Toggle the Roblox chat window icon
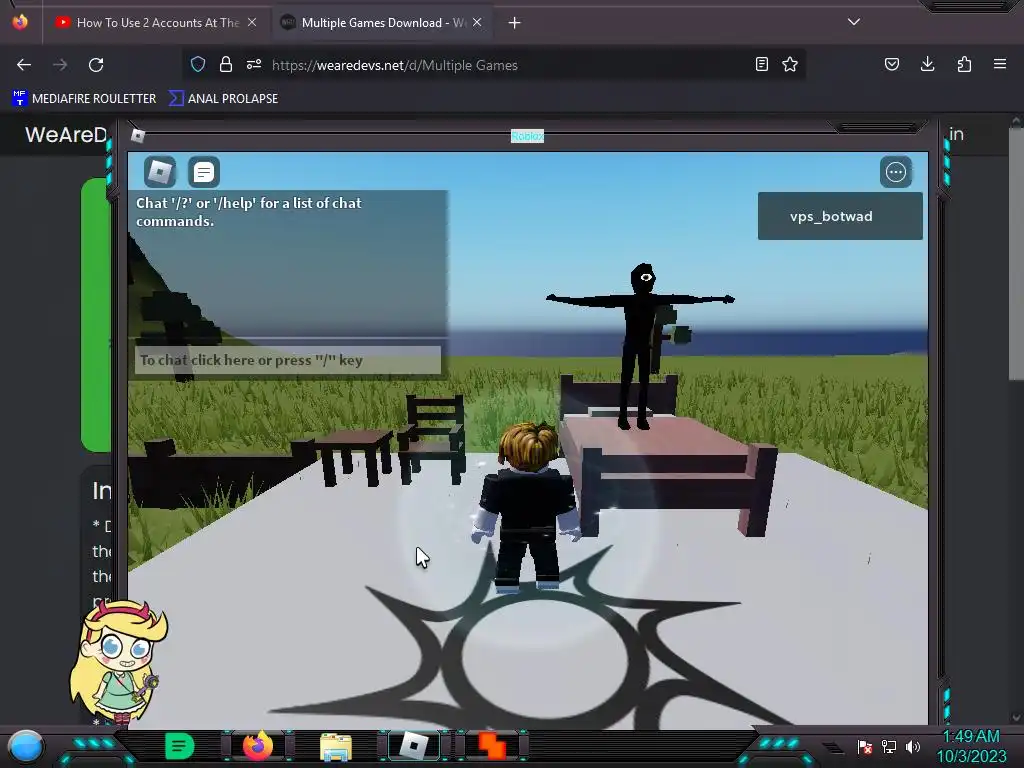 pyautogui.click(x=204, y=172)
